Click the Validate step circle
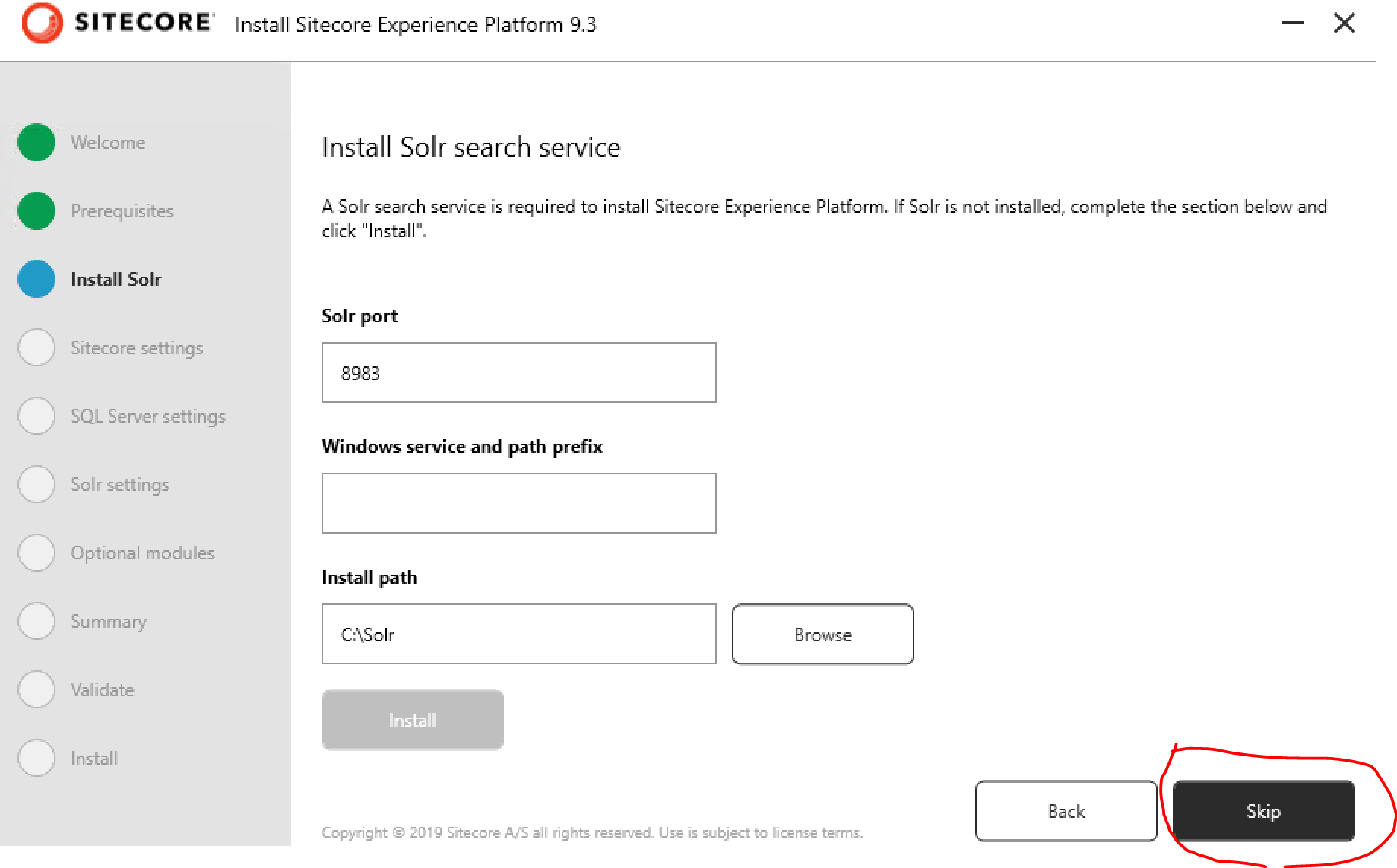Viewport: 1397px width, 868px height. pos(36,689)
